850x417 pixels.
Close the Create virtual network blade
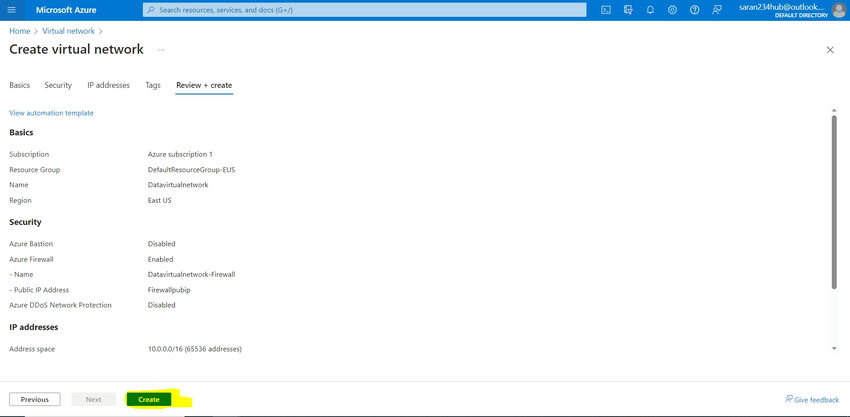tap(829, 50)
